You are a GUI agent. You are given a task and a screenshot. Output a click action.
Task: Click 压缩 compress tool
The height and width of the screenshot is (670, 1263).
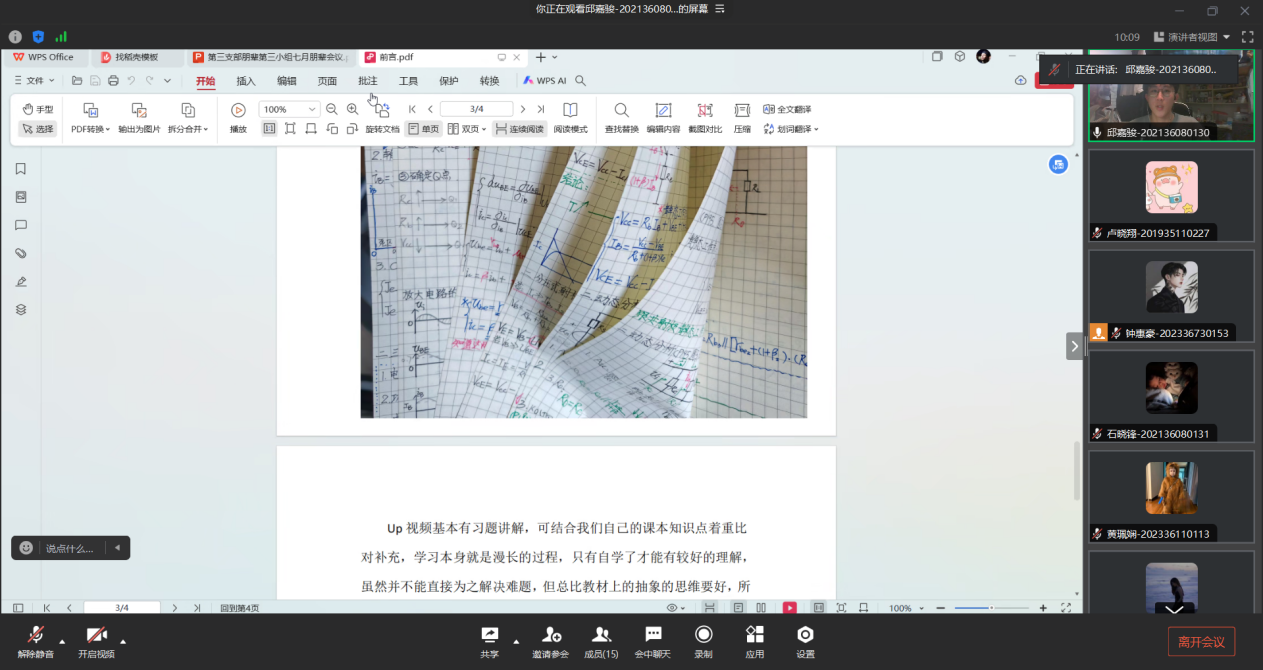click(742, 118)
